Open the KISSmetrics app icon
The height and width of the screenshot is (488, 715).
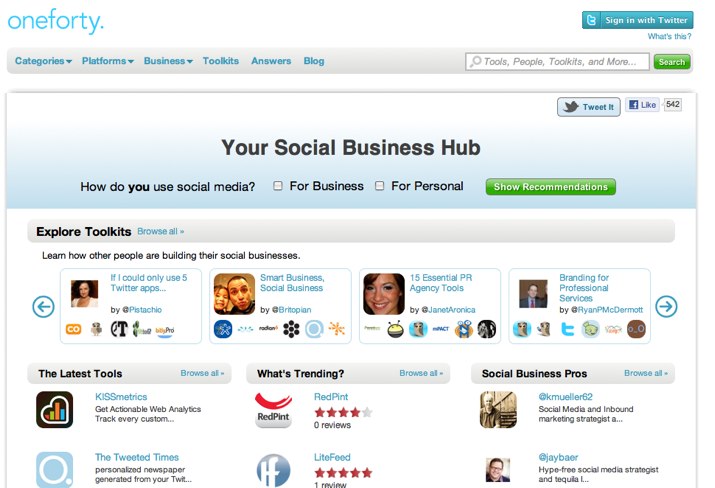click(x=54, y=410)
